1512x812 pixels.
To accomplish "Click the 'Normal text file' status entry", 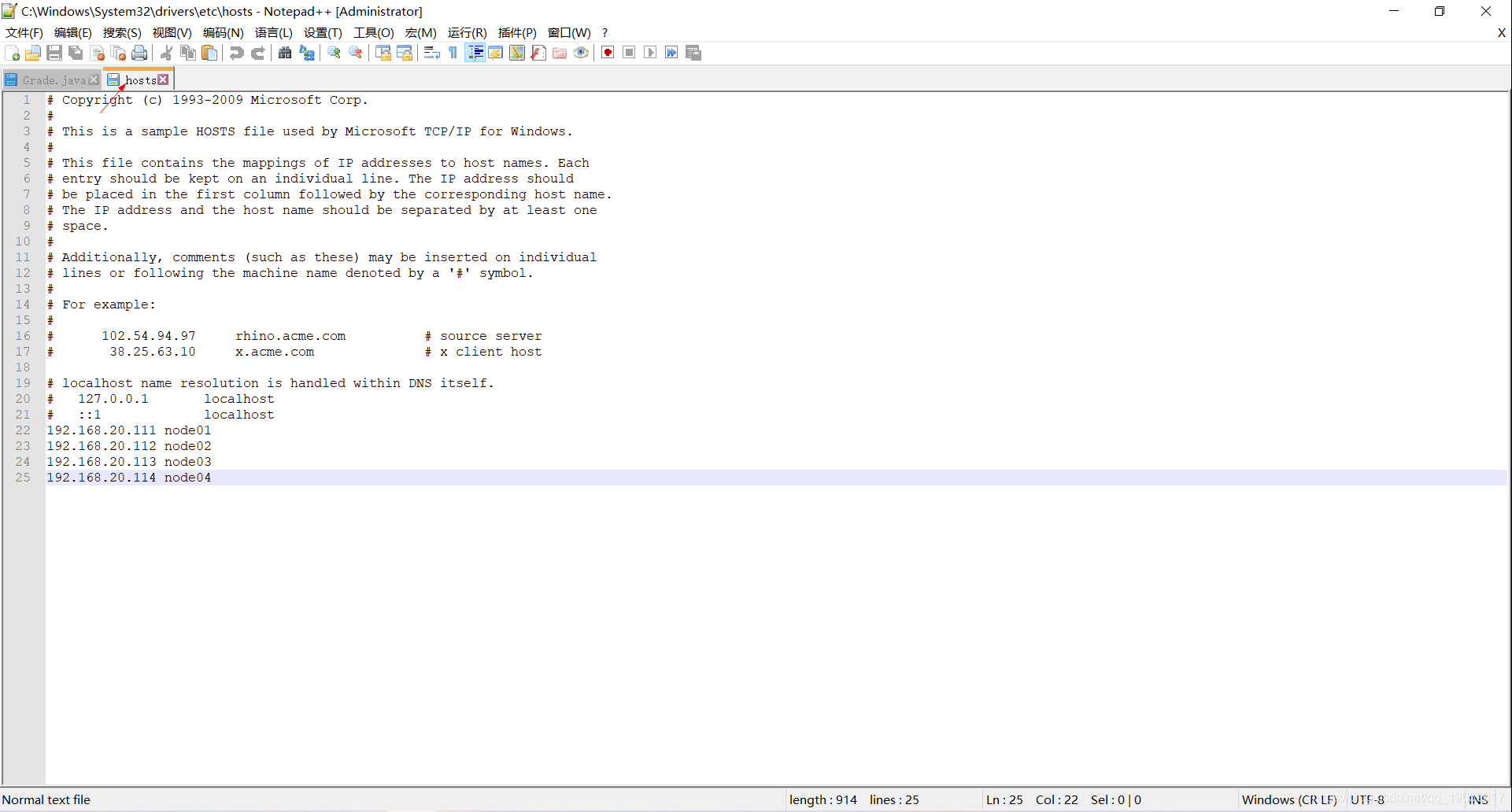I will click(x=46, y=799).
